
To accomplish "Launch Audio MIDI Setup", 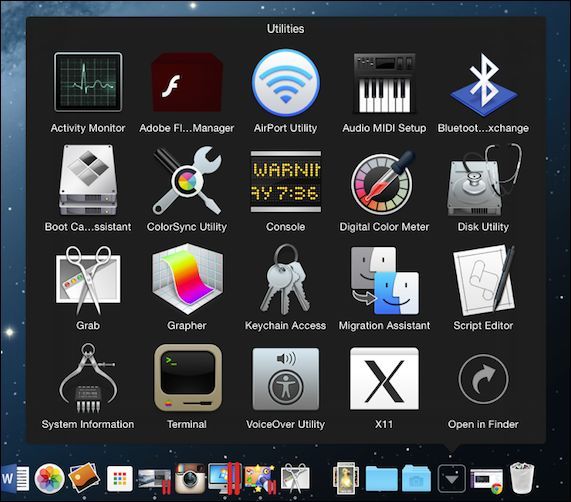I will pos(384,83).
